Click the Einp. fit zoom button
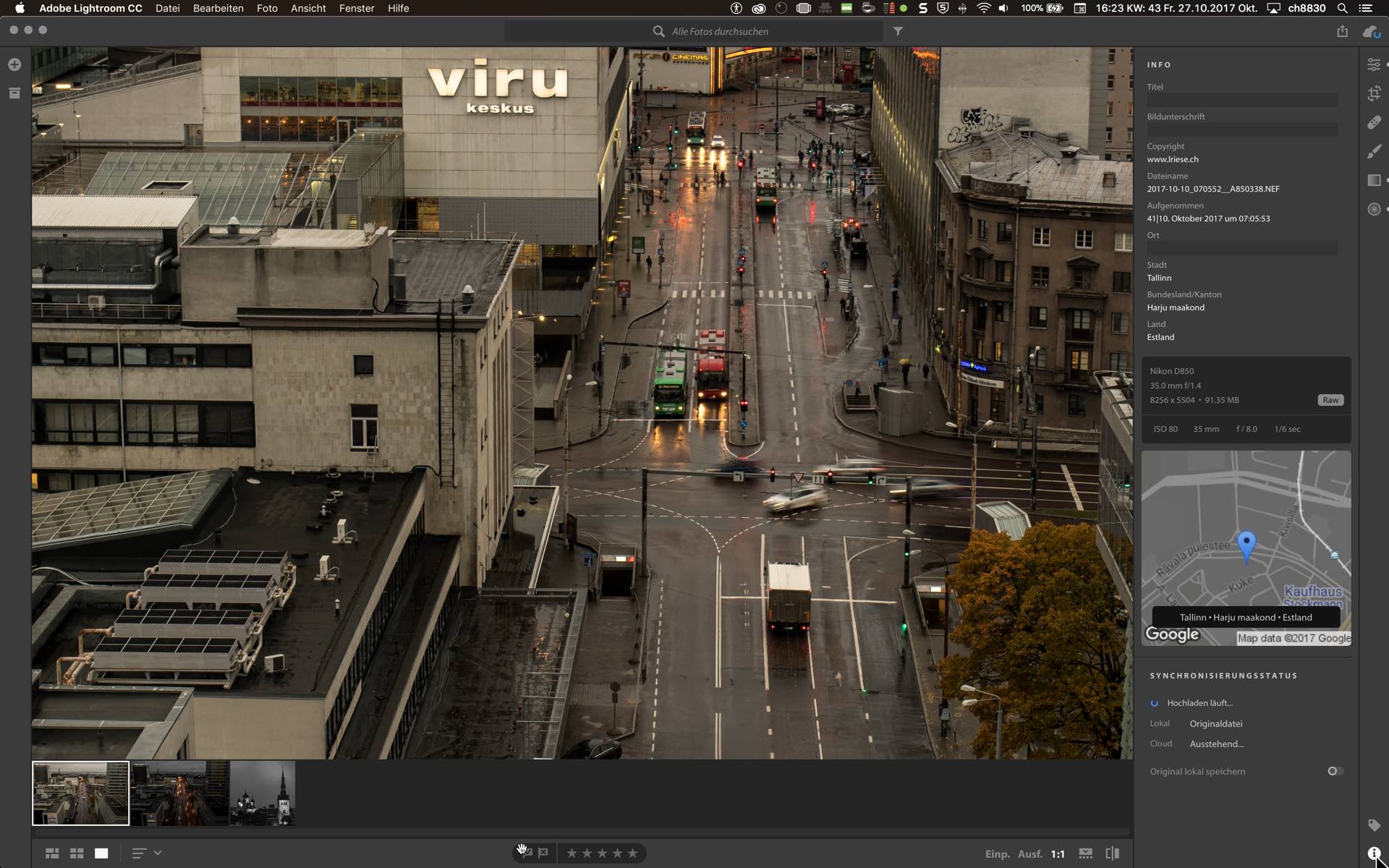 tap(997, 854)
